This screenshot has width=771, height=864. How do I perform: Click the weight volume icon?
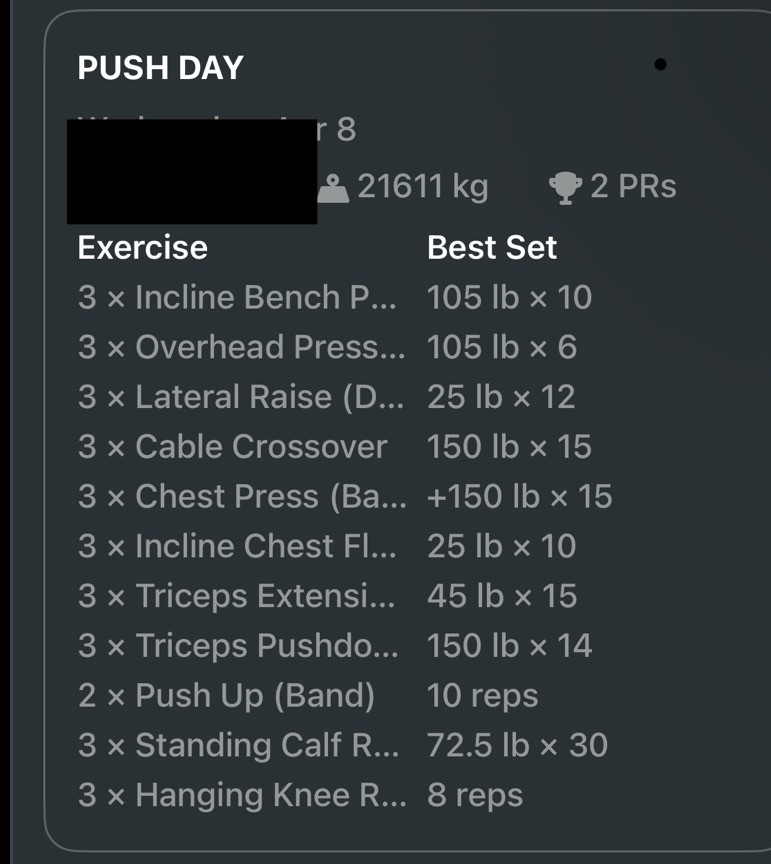pyautogui.click(x=333, y=187)
